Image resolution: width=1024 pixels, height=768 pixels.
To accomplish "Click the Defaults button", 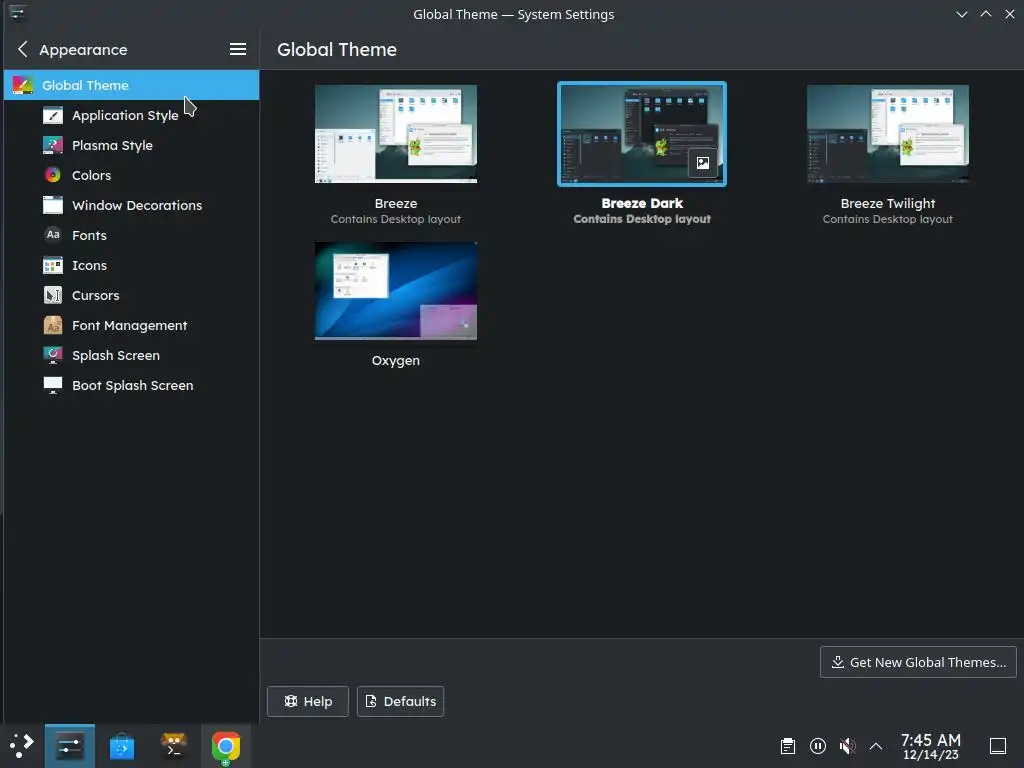I will point(400,701).
